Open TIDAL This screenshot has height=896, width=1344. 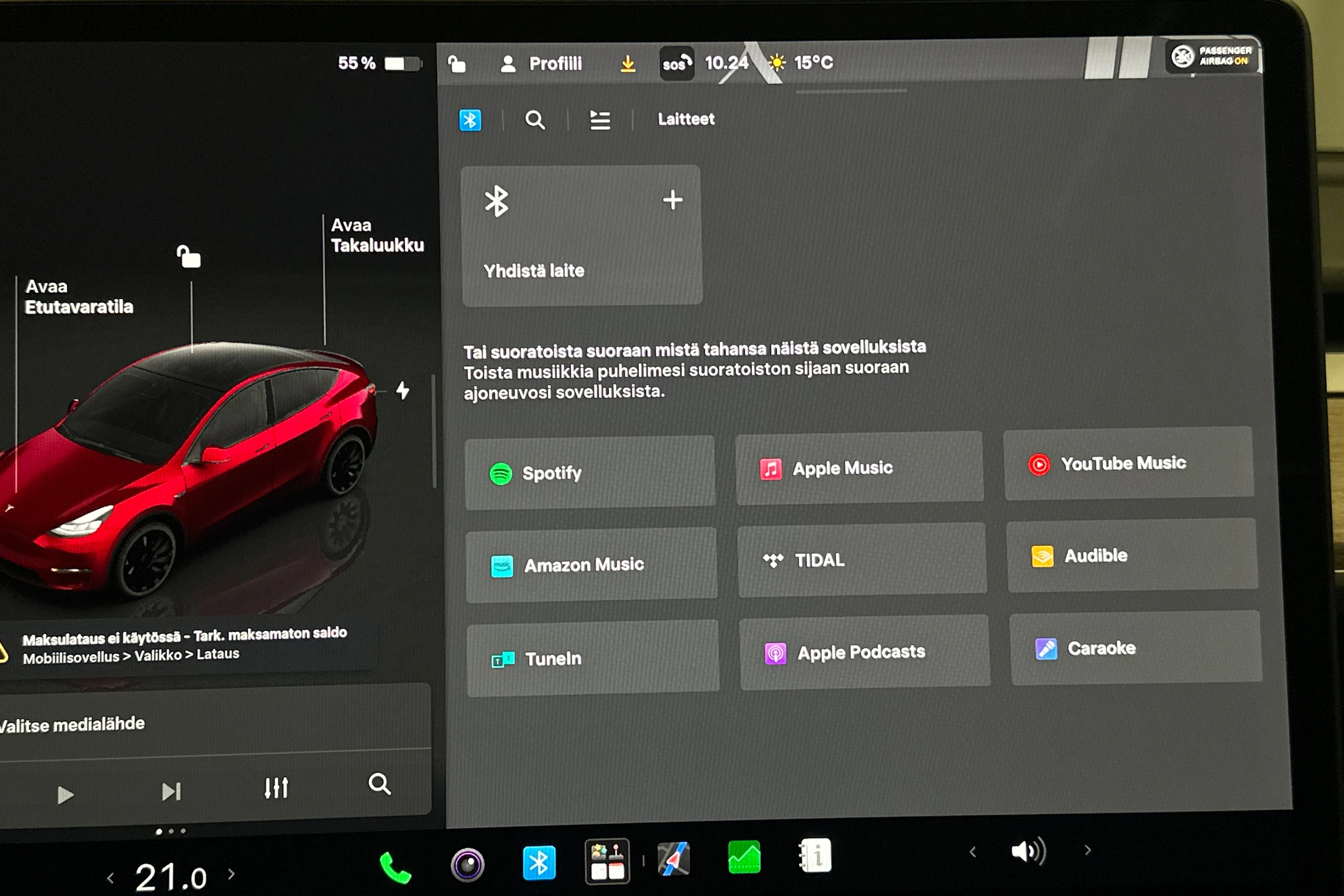(x=862, y=560)
